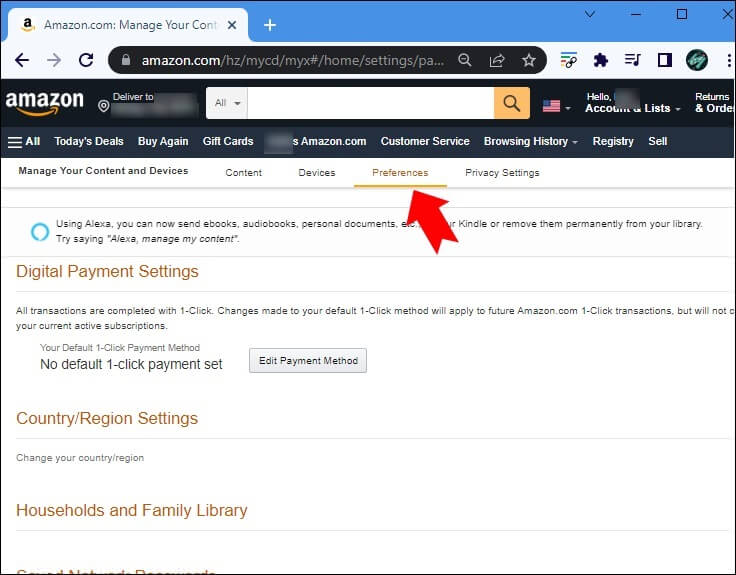This screenshot has width=736, height=575.
Task: Go back using the browser back arrow
Action: pos(22,60)
